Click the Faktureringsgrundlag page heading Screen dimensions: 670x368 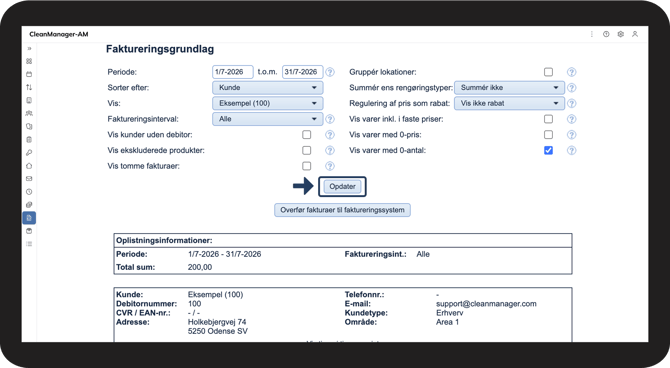point(160,49)
